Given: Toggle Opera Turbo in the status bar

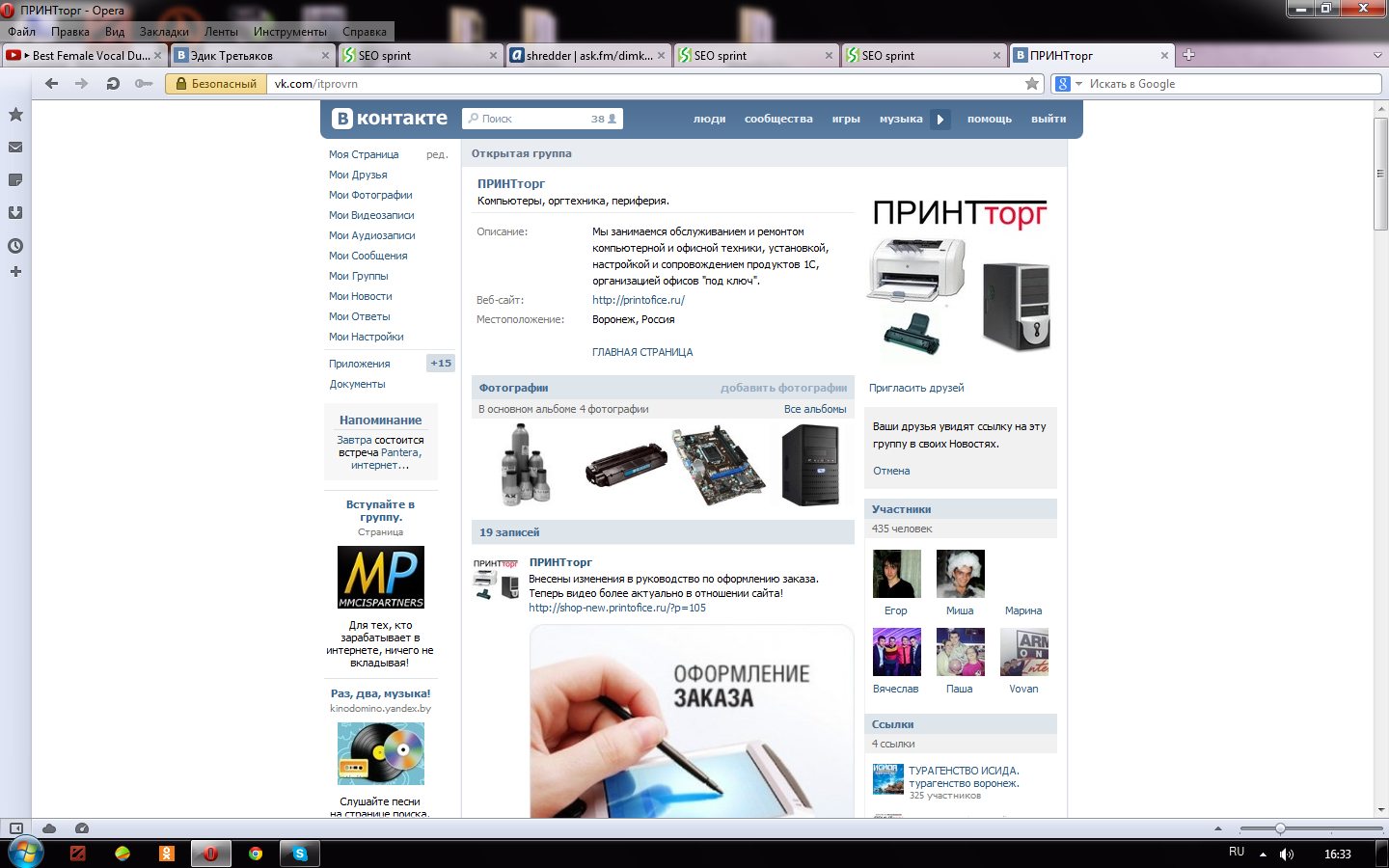Looking at the screenshot, I should (82, 828).
